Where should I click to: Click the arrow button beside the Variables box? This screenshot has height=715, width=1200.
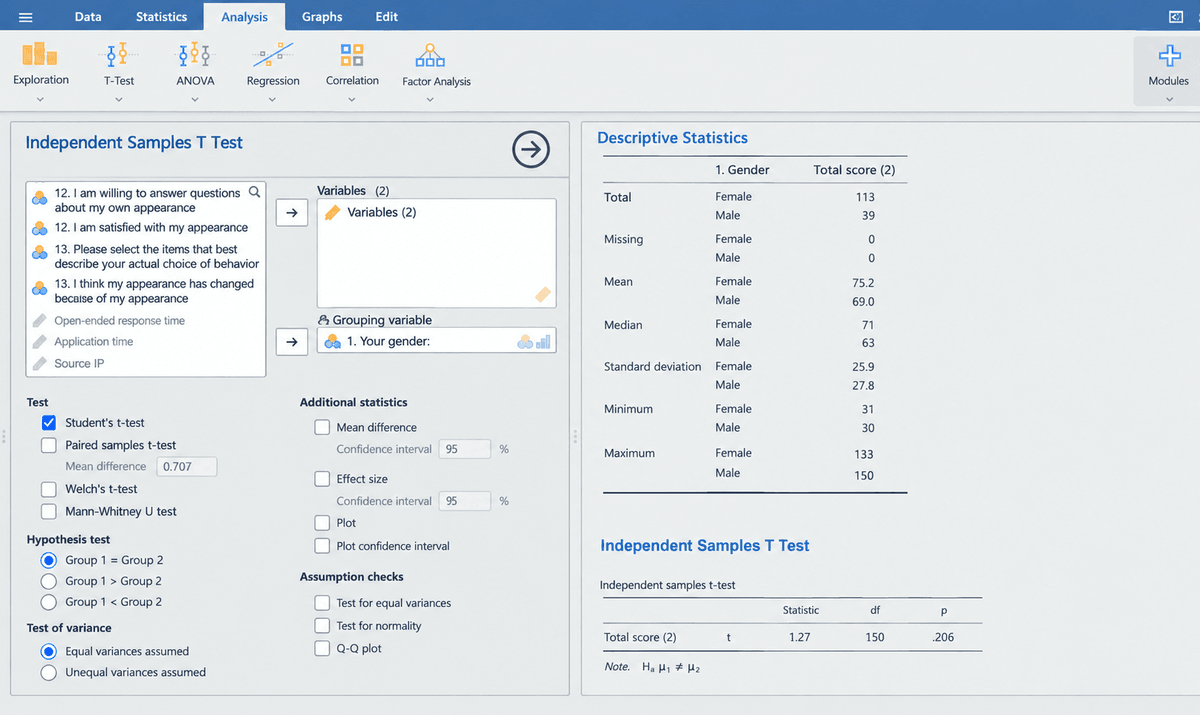(x=291, y=213)
